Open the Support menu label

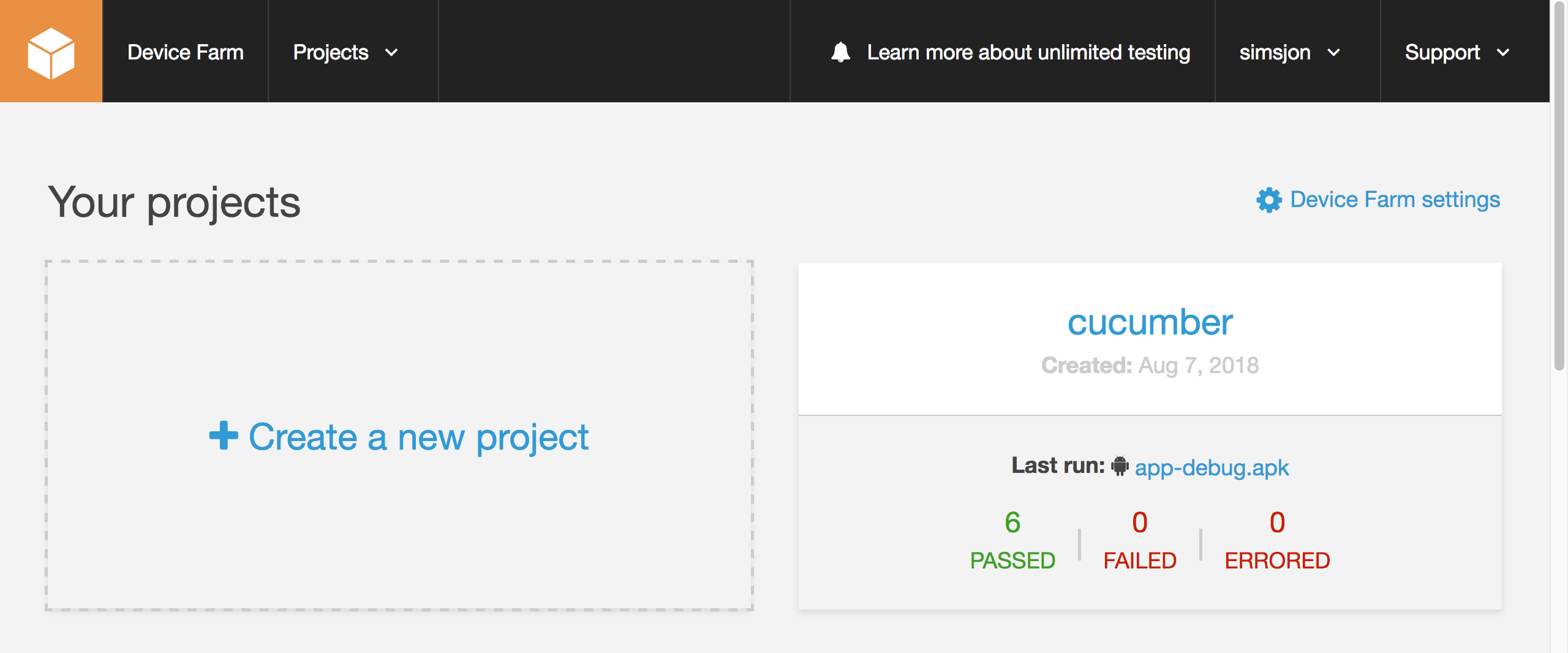tap(1442, 53)
